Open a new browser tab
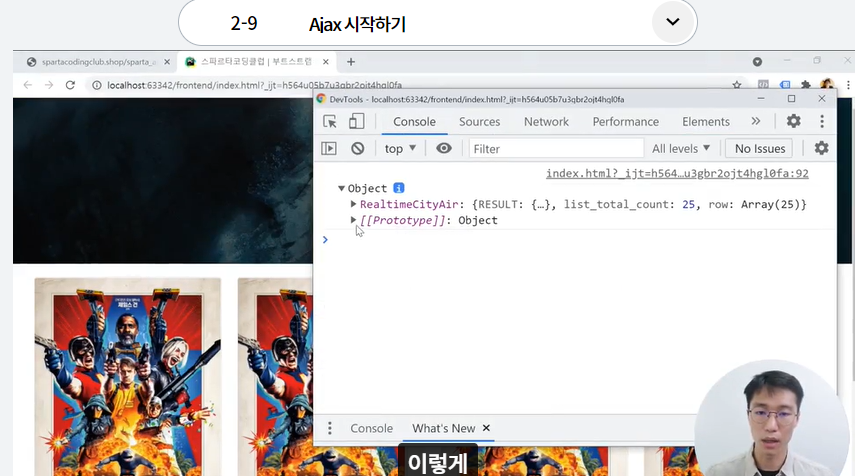Image resolution: width=855 pixels, height=476 pixels. (351, 62)
